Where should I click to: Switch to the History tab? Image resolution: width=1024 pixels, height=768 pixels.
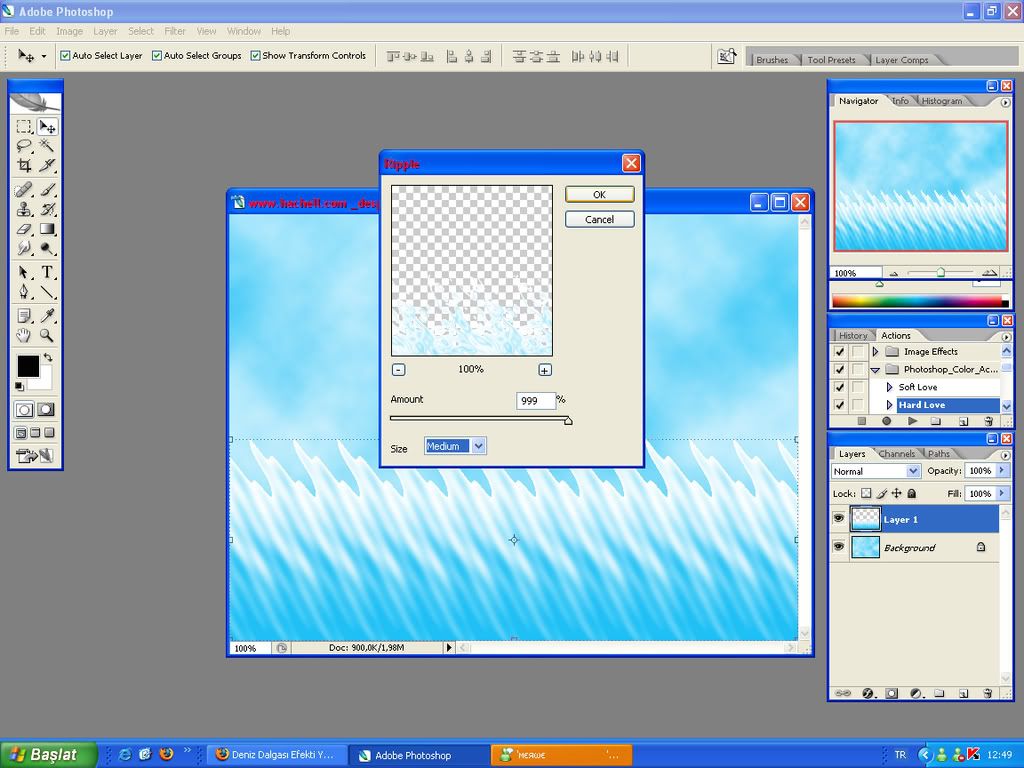pos(853,335)
